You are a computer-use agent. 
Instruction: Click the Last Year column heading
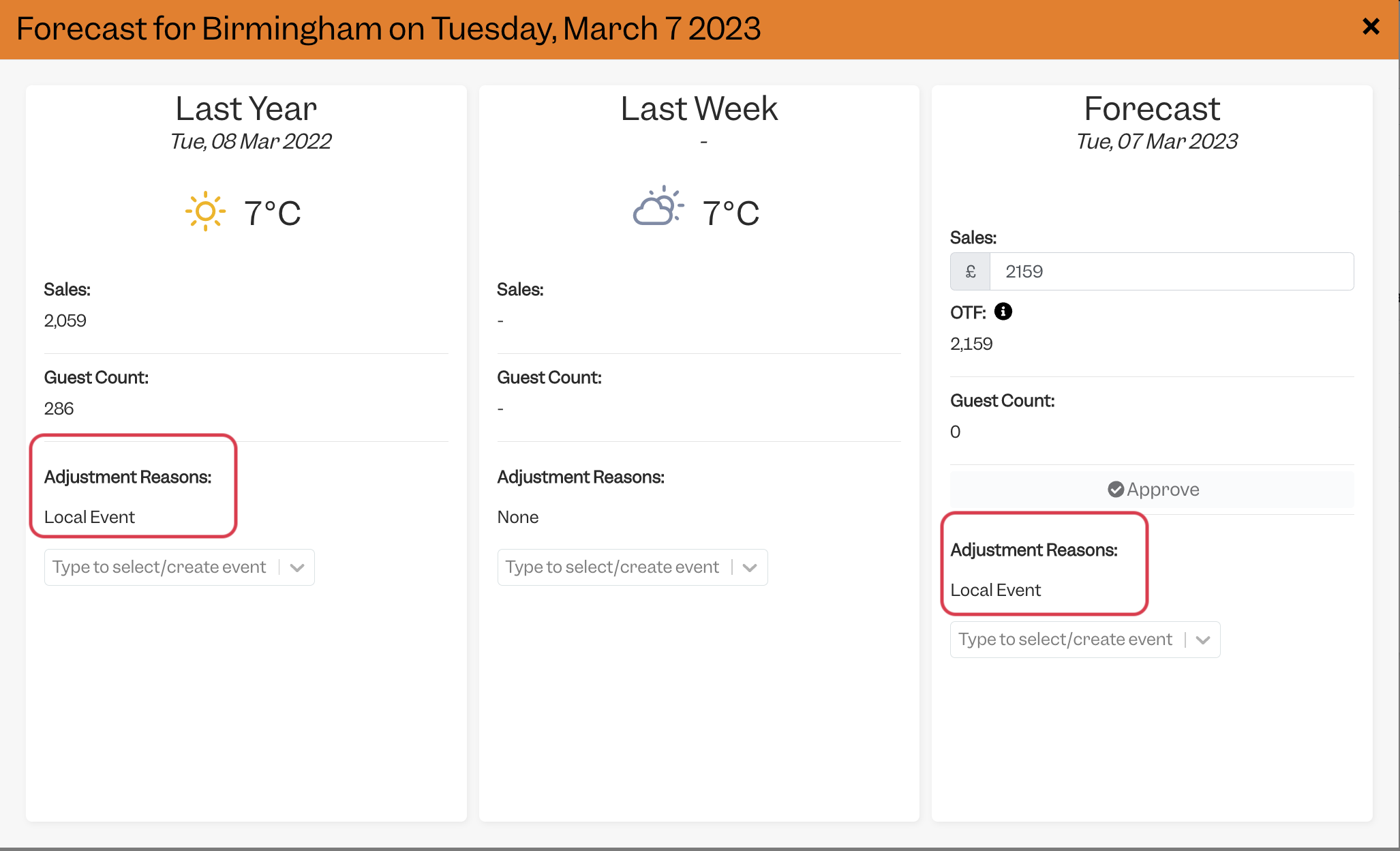point(246,108)
